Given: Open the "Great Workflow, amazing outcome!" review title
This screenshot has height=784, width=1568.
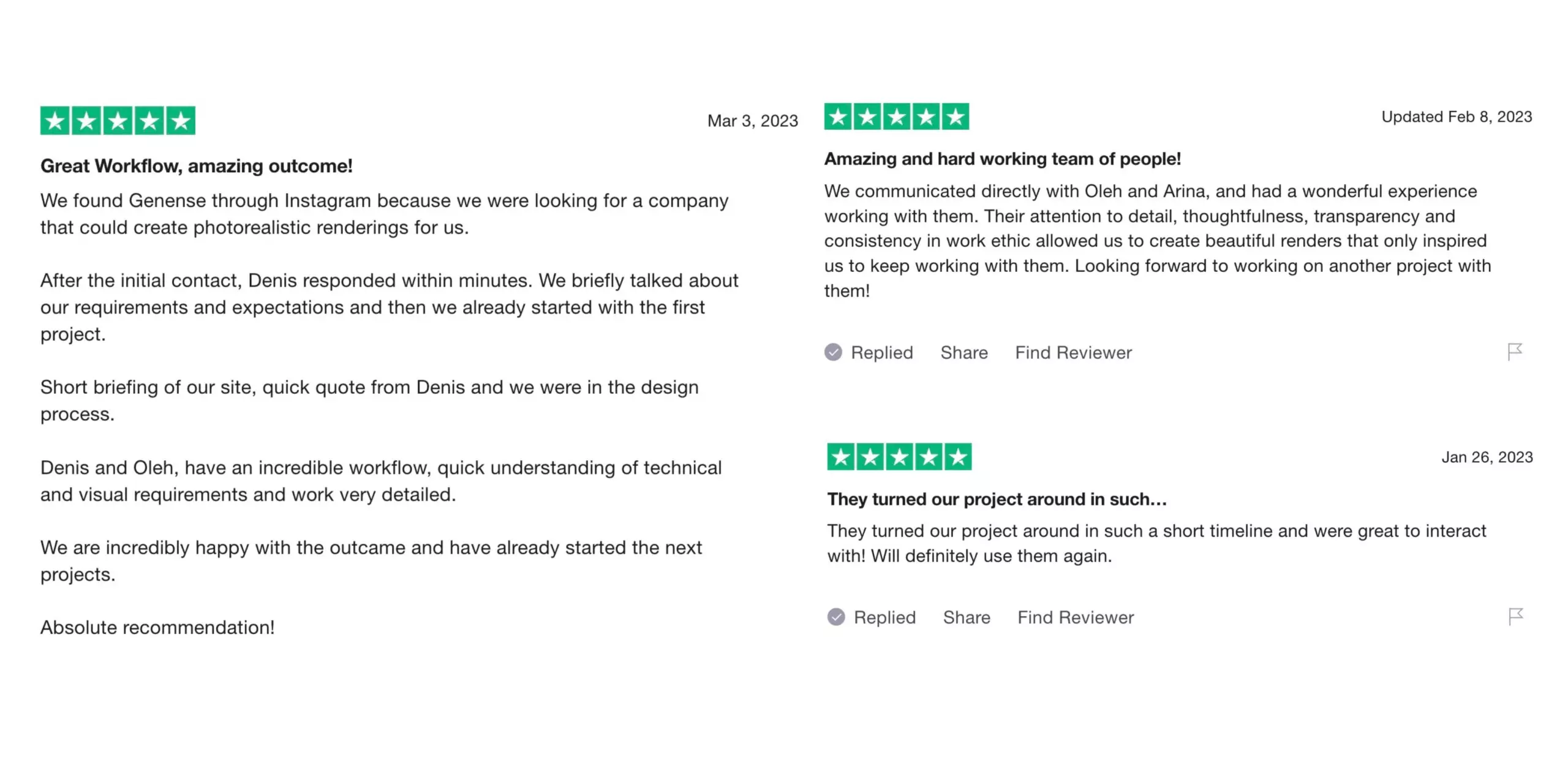Looking at the screenshot, I should point(197,166).
